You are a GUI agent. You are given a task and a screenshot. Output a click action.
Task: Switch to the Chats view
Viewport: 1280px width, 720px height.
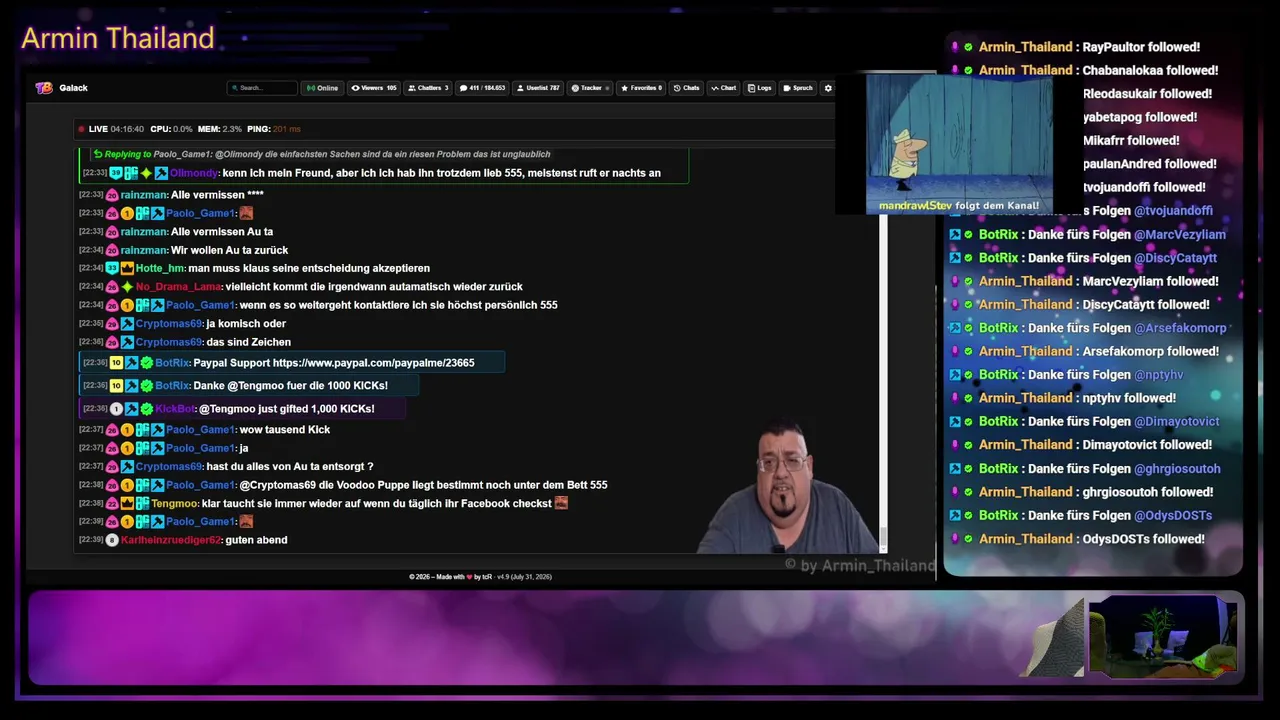point(686,88)
